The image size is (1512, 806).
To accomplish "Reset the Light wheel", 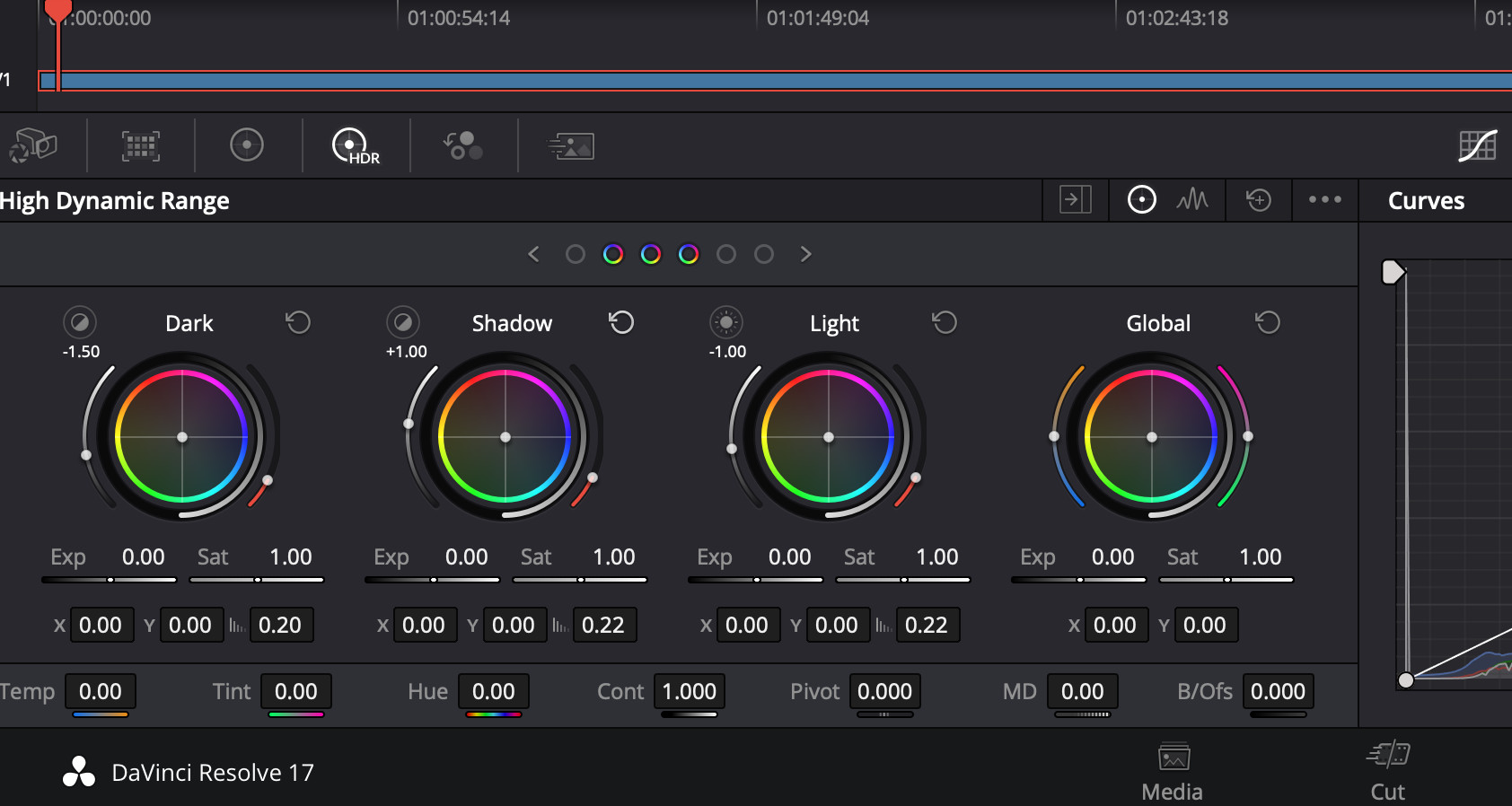I will (945, 322).
